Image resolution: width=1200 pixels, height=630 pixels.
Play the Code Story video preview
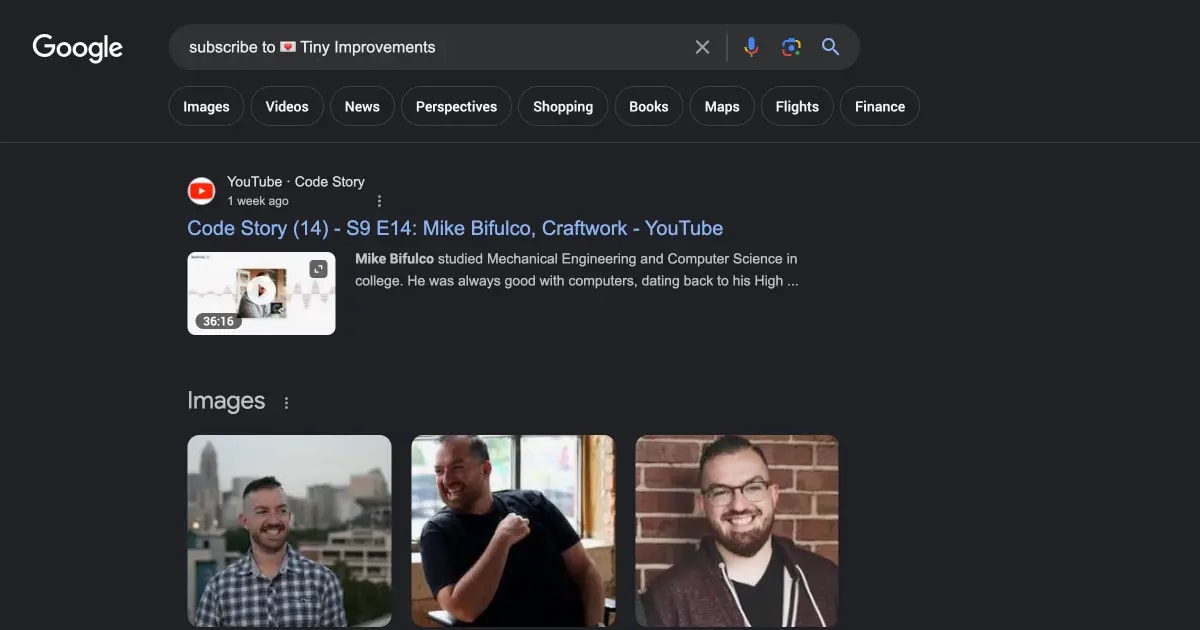tap(261, 290)
